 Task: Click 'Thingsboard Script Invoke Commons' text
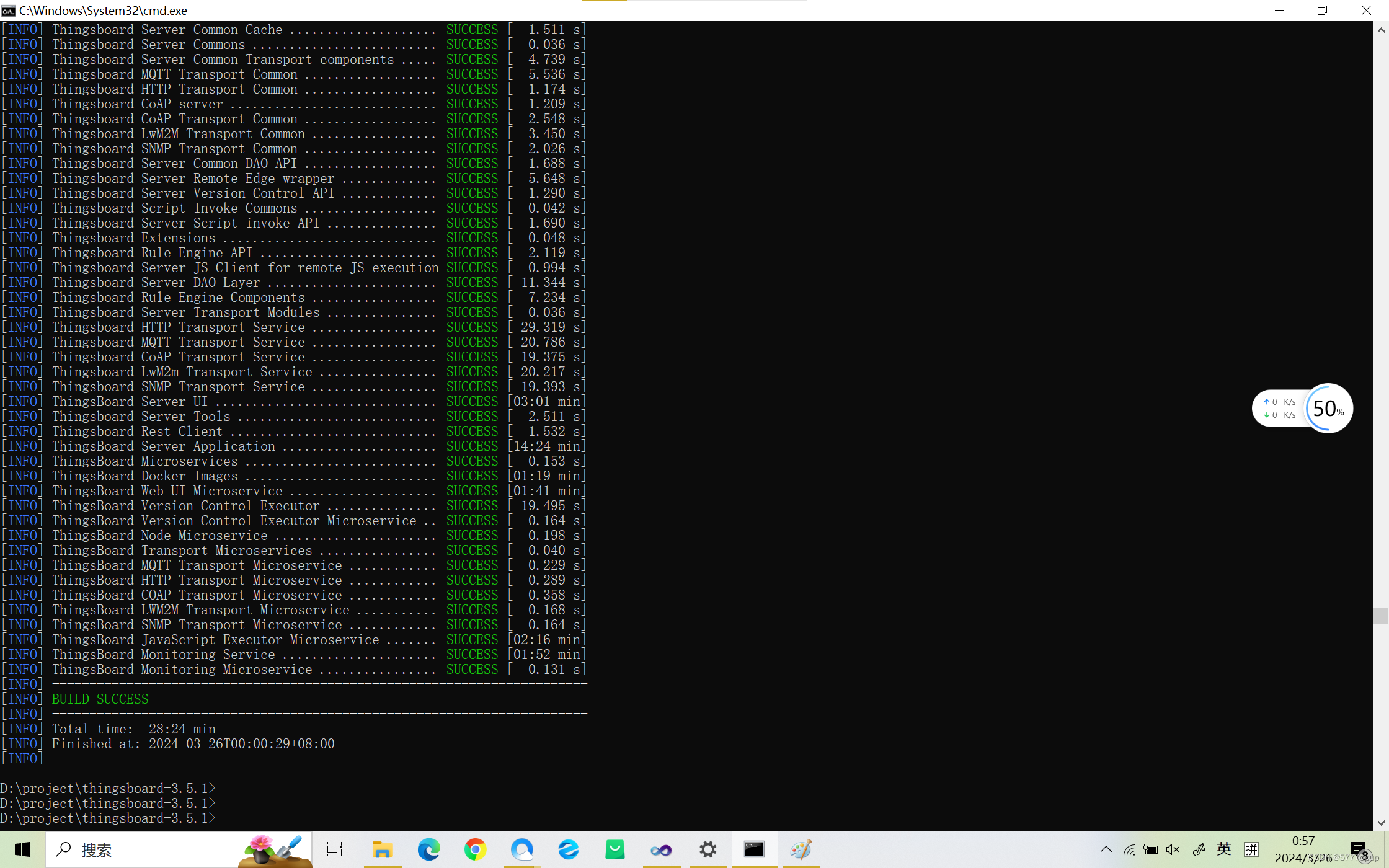point(174,208)
